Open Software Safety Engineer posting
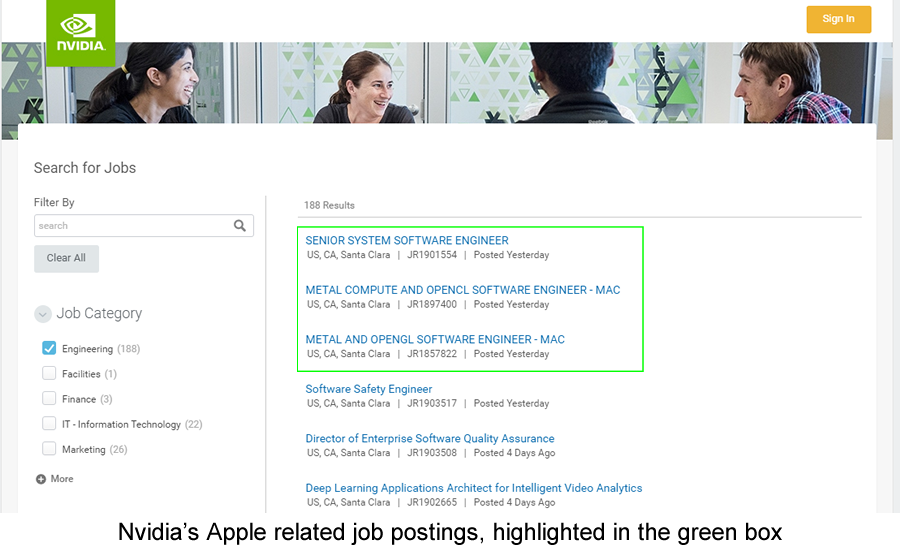This screenshot has height=550, width=900. pos(368,389)
